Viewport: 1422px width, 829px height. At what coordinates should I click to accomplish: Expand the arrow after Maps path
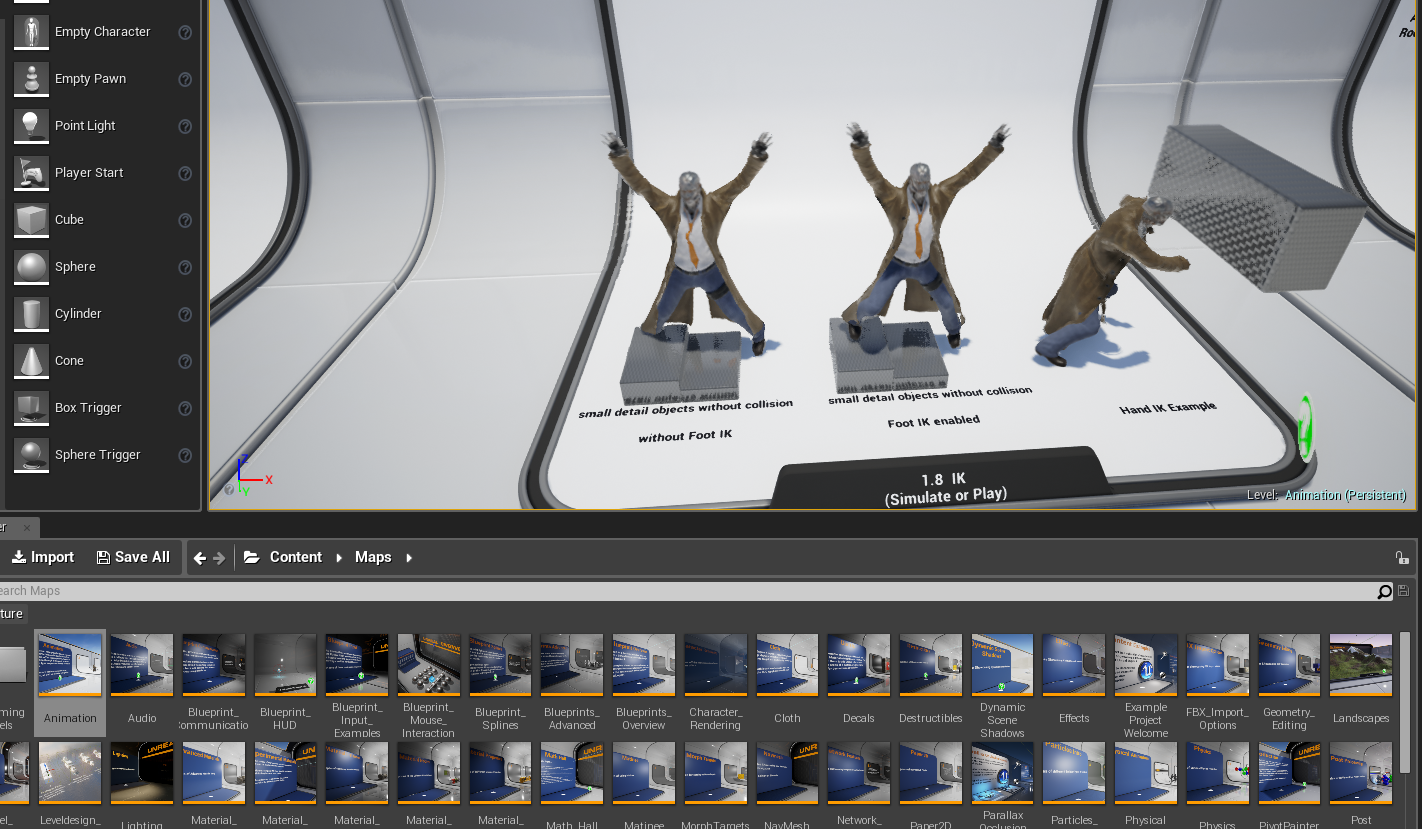tap(409, 557)
